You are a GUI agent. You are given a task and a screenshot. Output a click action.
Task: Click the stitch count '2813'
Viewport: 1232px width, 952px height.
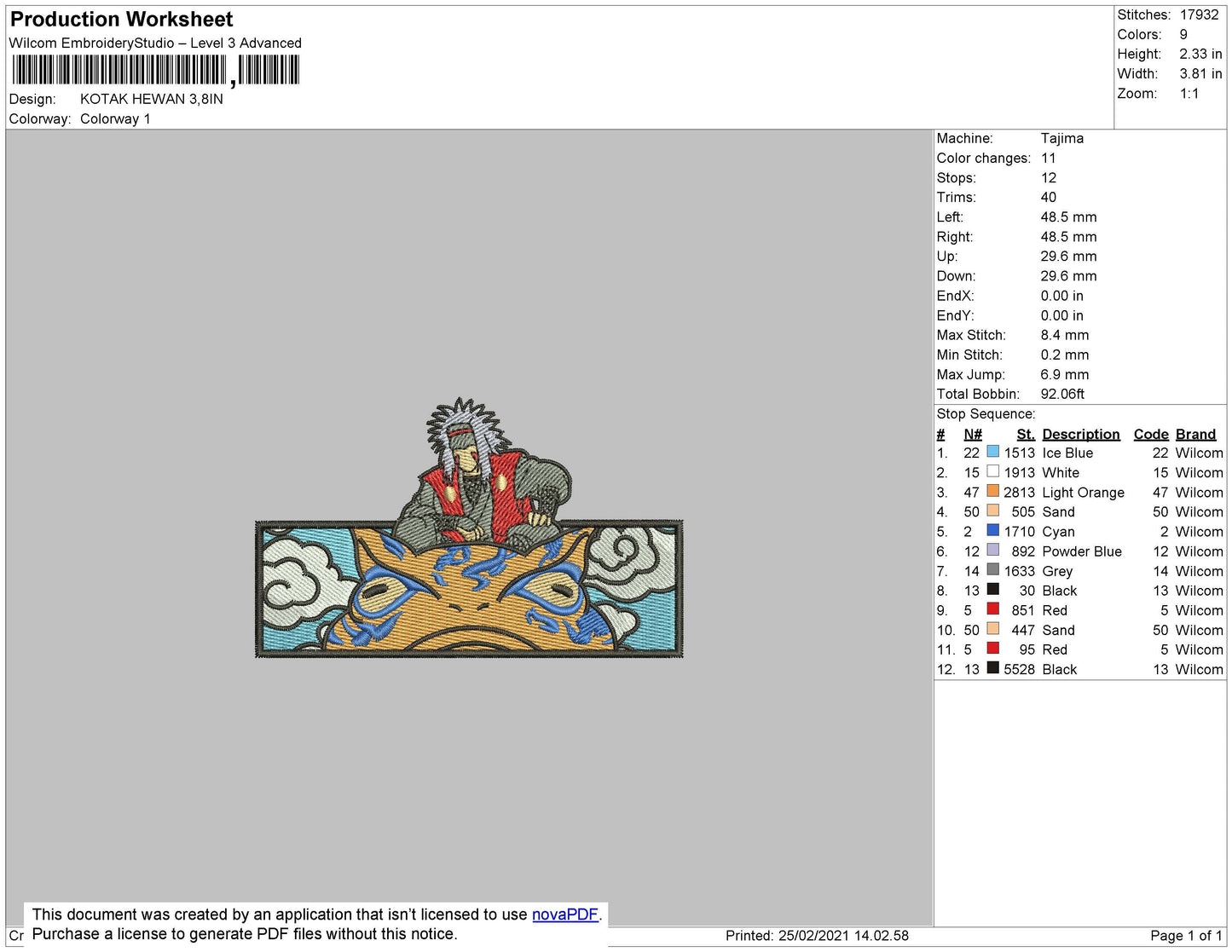pos(1019,492)
